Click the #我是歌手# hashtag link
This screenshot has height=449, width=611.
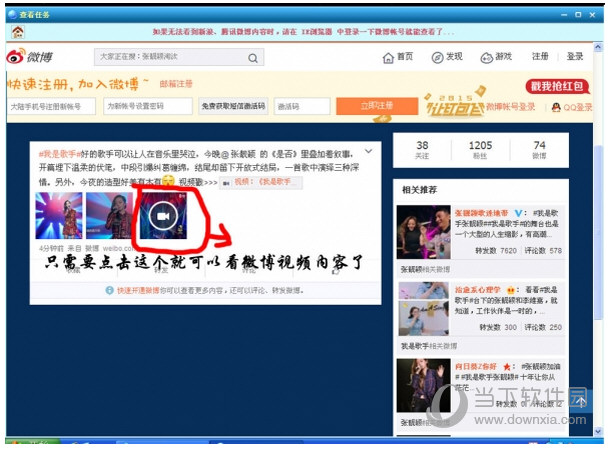60,154
